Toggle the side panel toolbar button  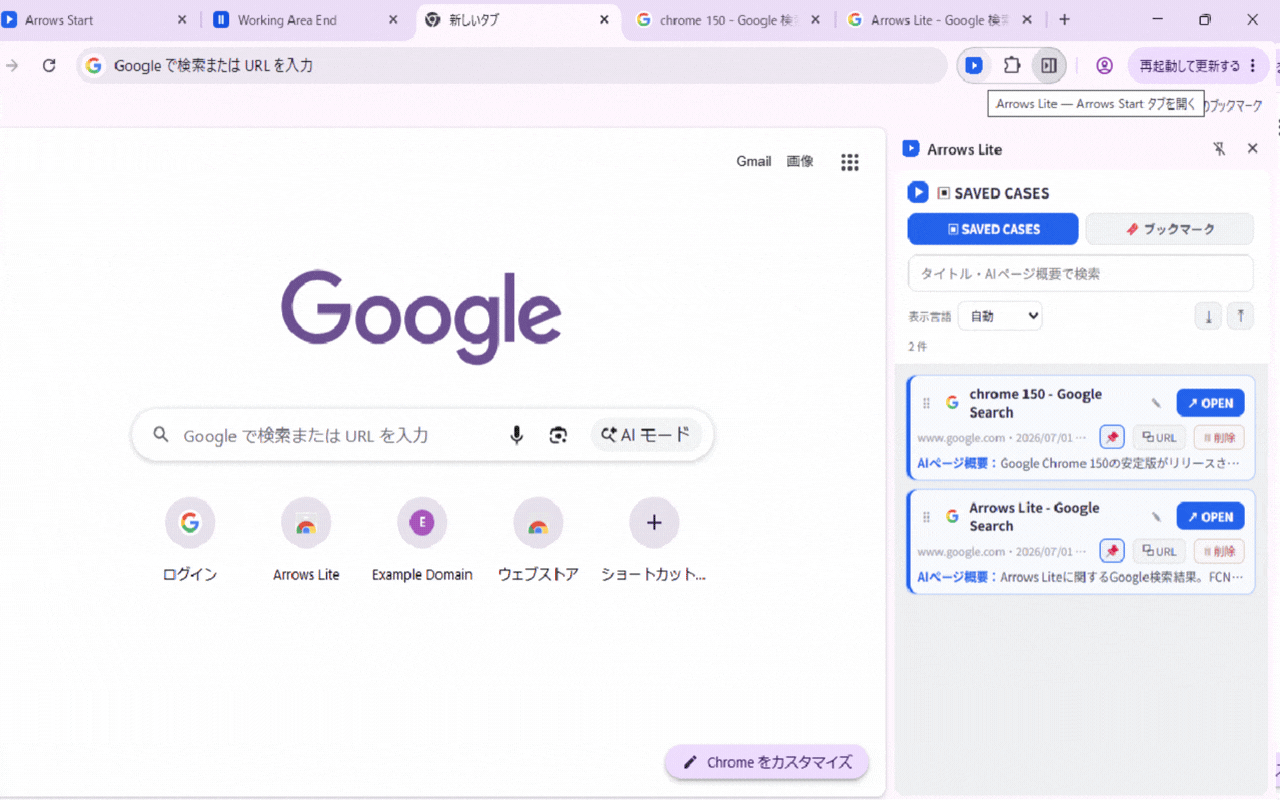1048,65
